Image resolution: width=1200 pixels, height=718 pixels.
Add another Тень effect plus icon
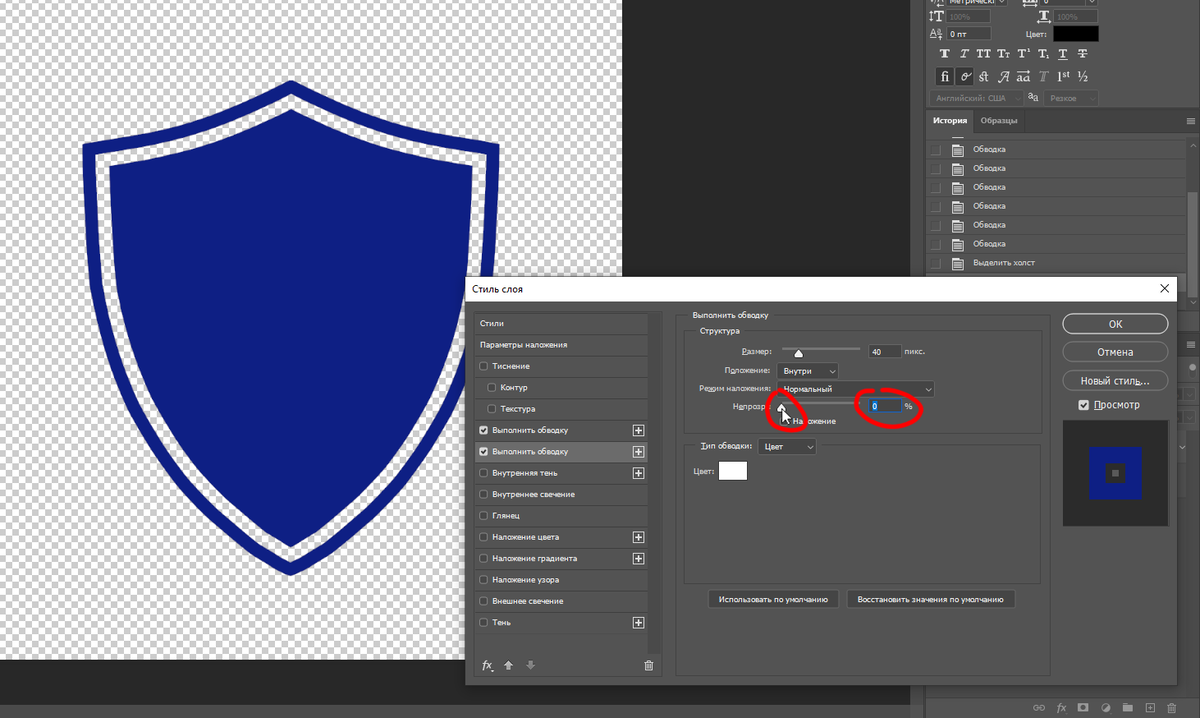pos(638,622)
